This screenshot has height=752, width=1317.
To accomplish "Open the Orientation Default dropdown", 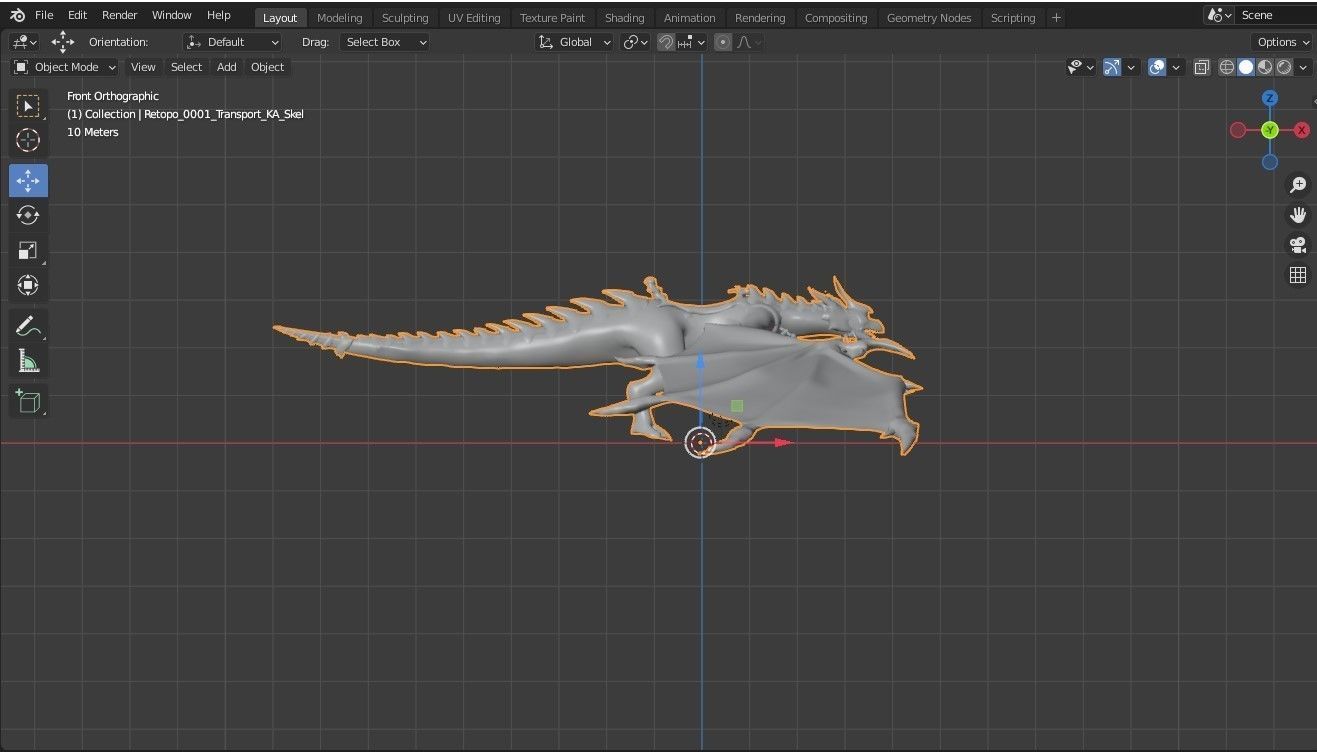I will point(233,42).
